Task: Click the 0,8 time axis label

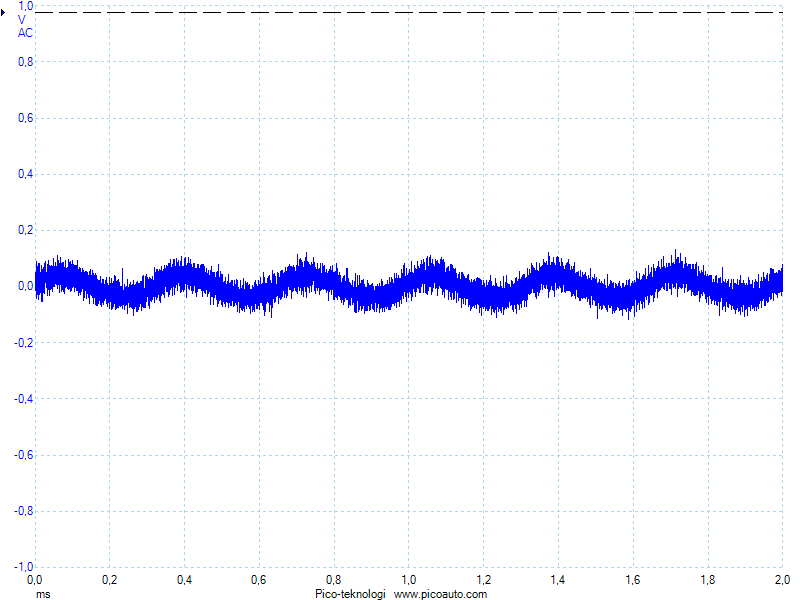Action: point(334,580)
